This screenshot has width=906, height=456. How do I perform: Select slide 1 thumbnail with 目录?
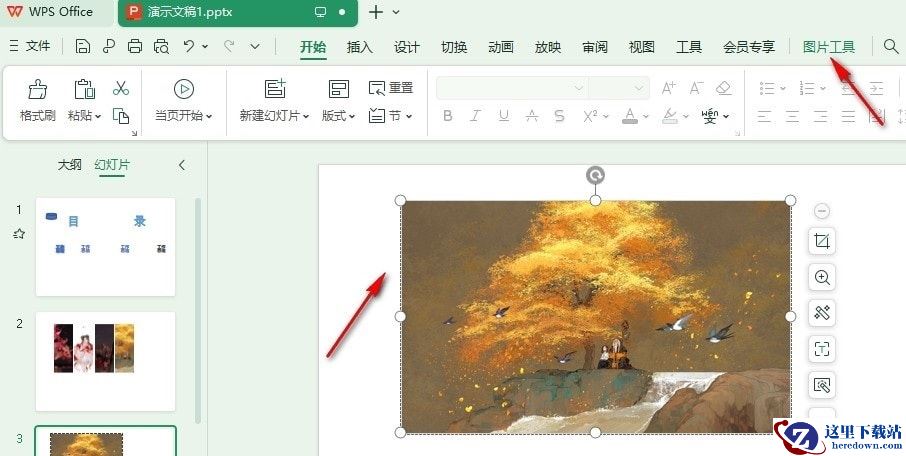(x=105, y=247)
